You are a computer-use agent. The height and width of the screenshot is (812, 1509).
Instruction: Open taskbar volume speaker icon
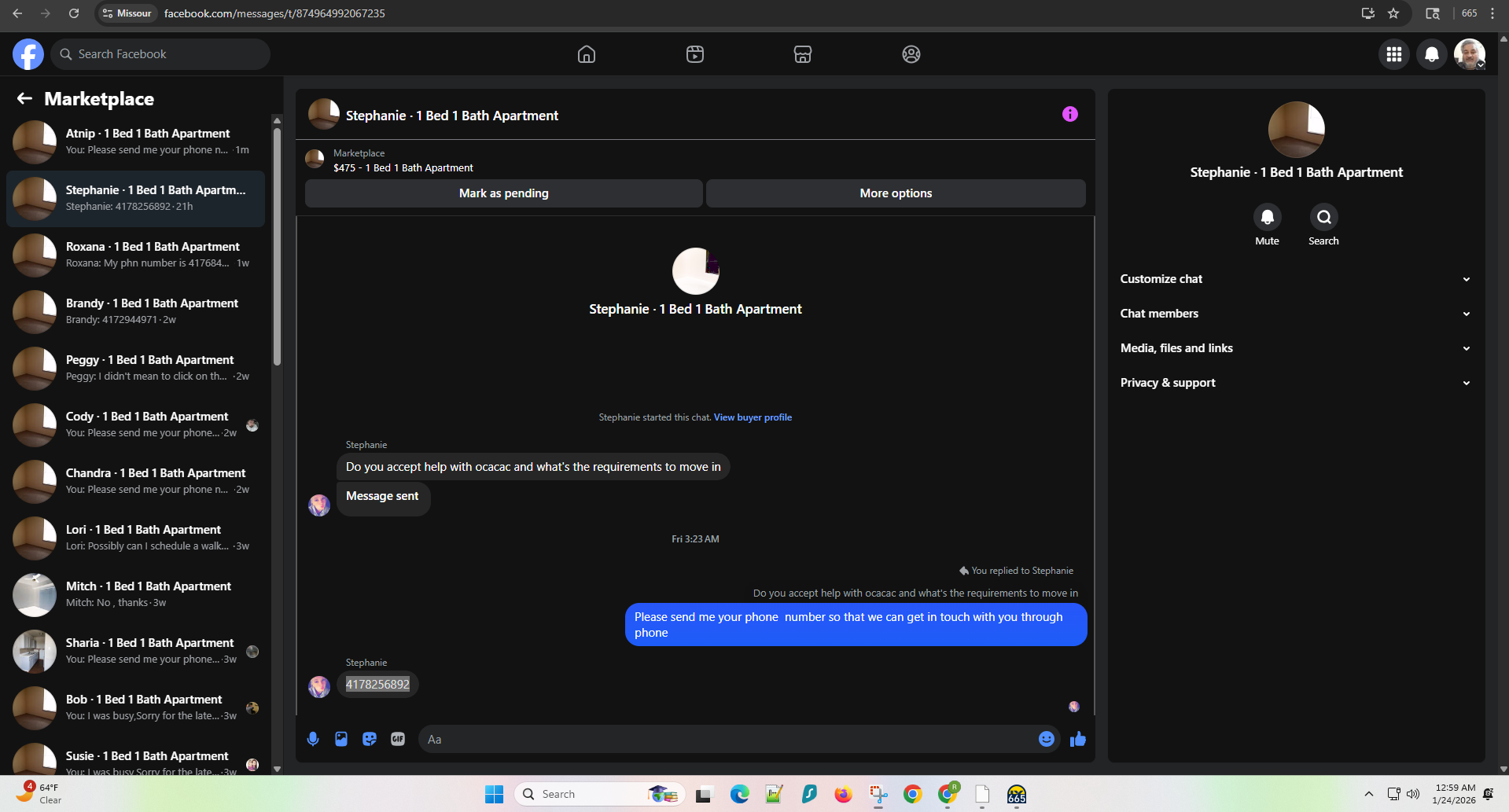click(1413, 794)
